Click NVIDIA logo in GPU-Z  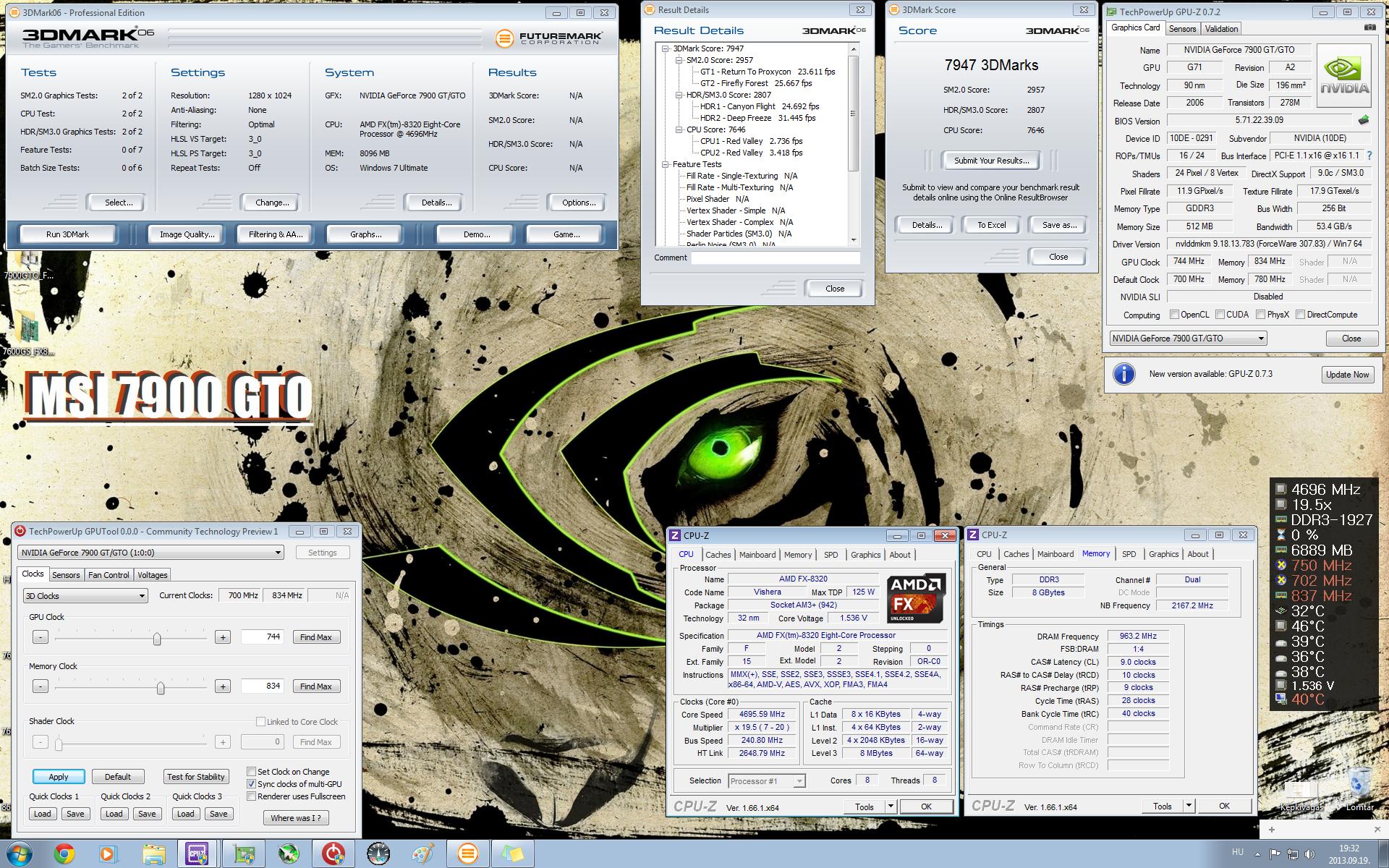1344,76
